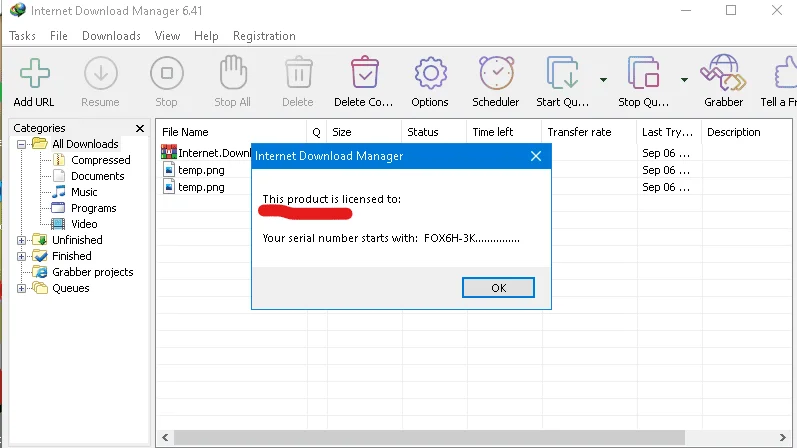This screenshot has width=797, height=448.
Task: Sort by the File Name column header
Action: [x=231, y=132]
